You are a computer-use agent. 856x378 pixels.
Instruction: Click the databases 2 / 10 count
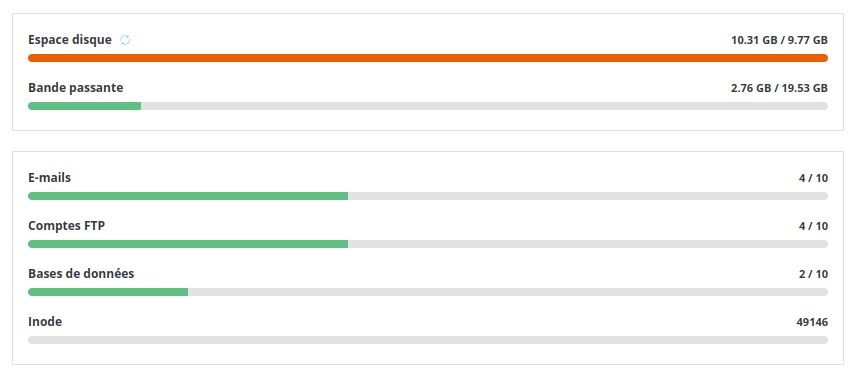click(813, 274)
